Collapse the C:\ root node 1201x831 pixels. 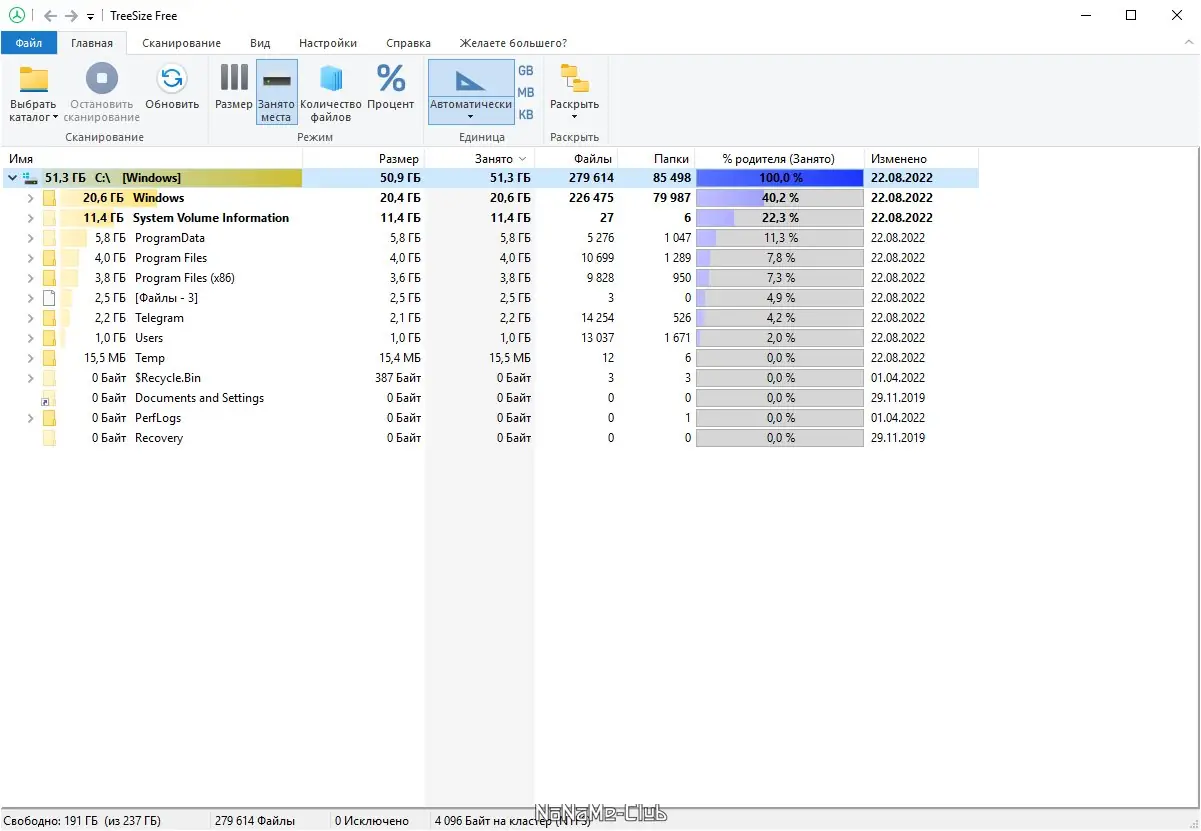(x=12, y=178)
